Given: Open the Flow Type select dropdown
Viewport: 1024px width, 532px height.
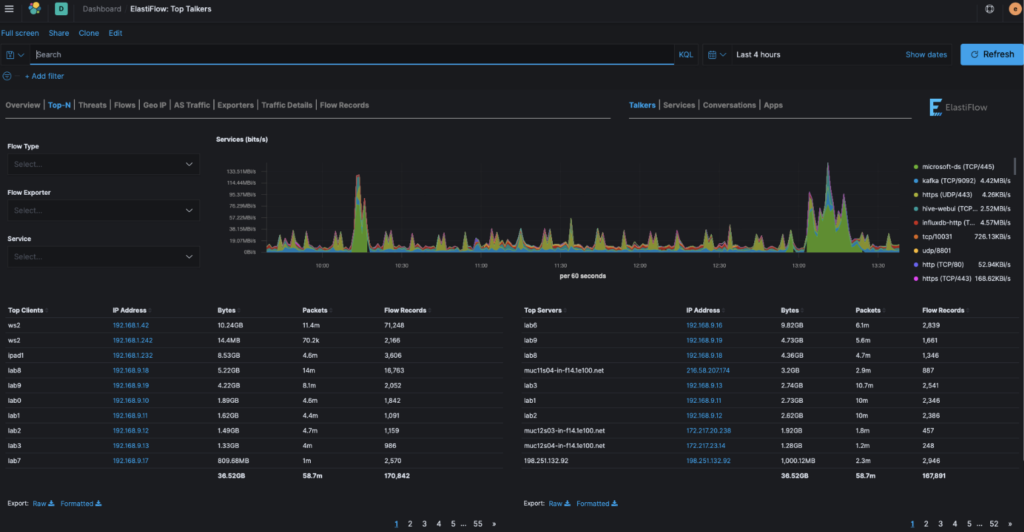Looking at the screenshot, I should [x=103, y=164].
